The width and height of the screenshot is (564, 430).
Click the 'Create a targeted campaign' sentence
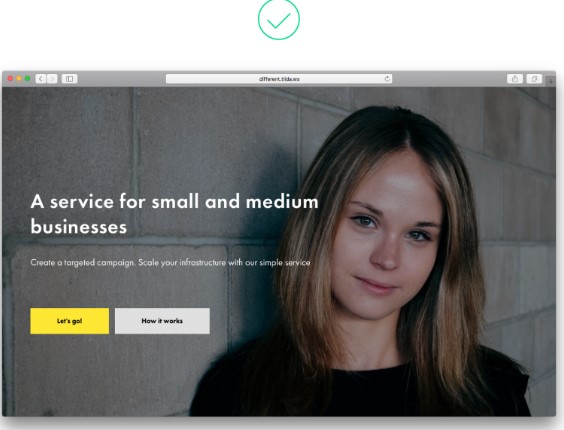pyautogui.click(x=83, y=263)
